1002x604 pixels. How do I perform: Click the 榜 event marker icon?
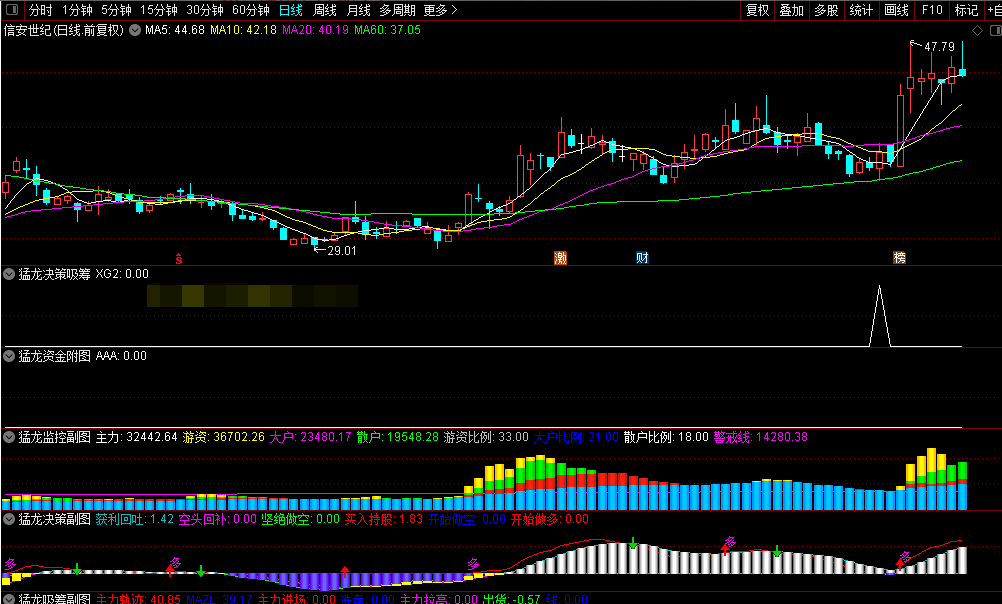click(899, 258)
